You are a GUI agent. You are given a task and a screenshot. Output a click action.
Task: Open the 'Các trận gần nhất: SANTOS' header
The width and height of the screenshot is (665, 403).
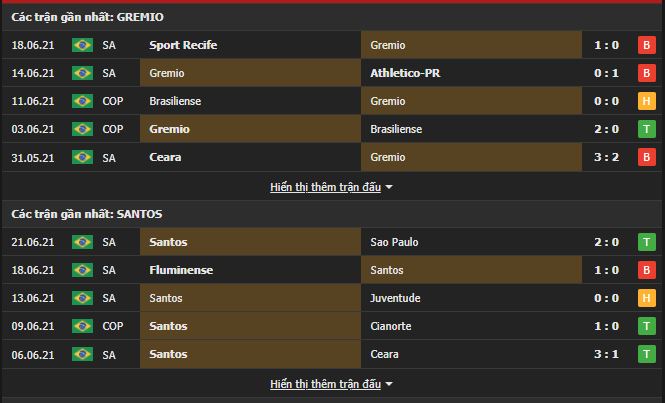pyautogui.click(x=87, y=214)
